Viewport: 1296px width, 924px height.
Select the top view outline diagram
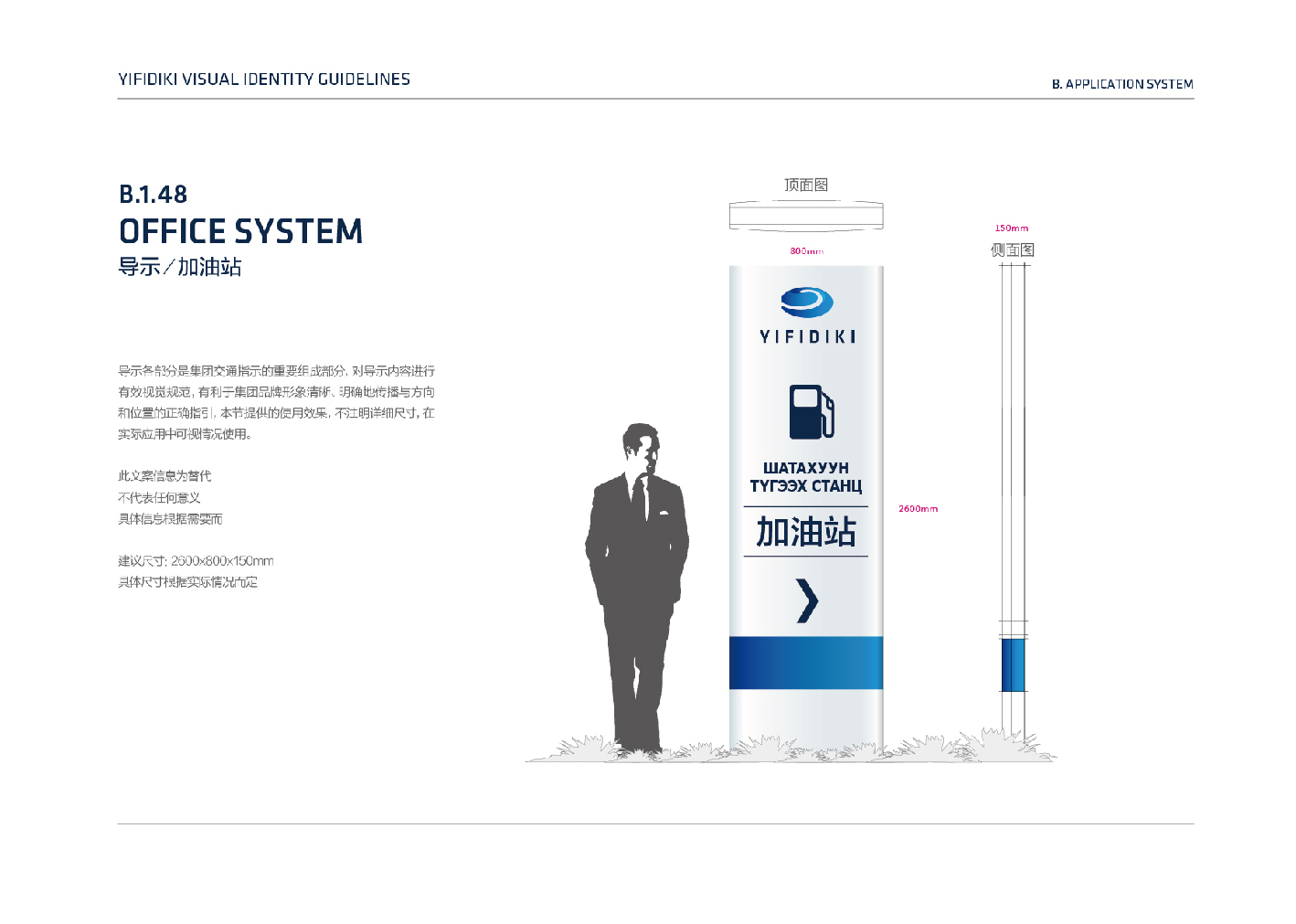click(806, 216)
